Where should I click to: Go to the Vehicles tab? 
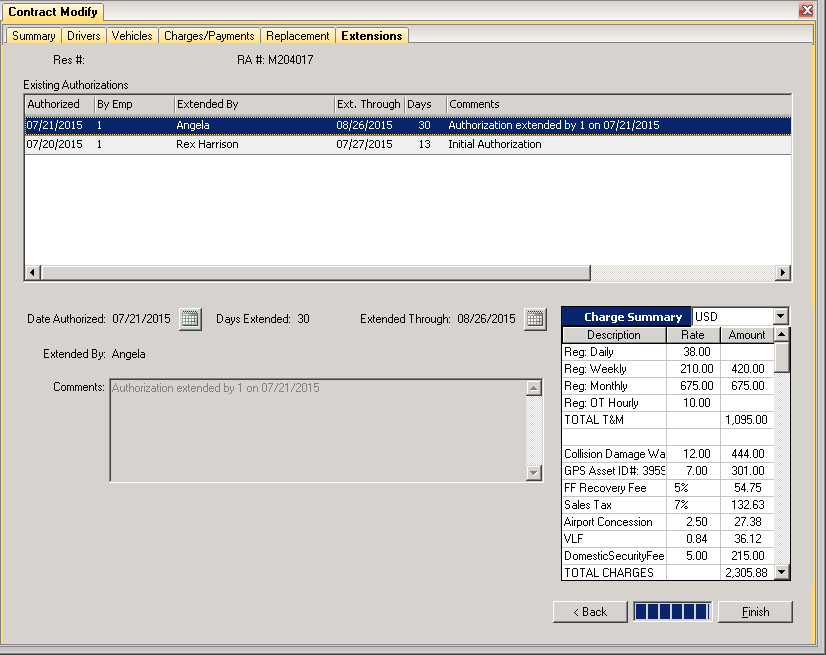coord(132,36)
